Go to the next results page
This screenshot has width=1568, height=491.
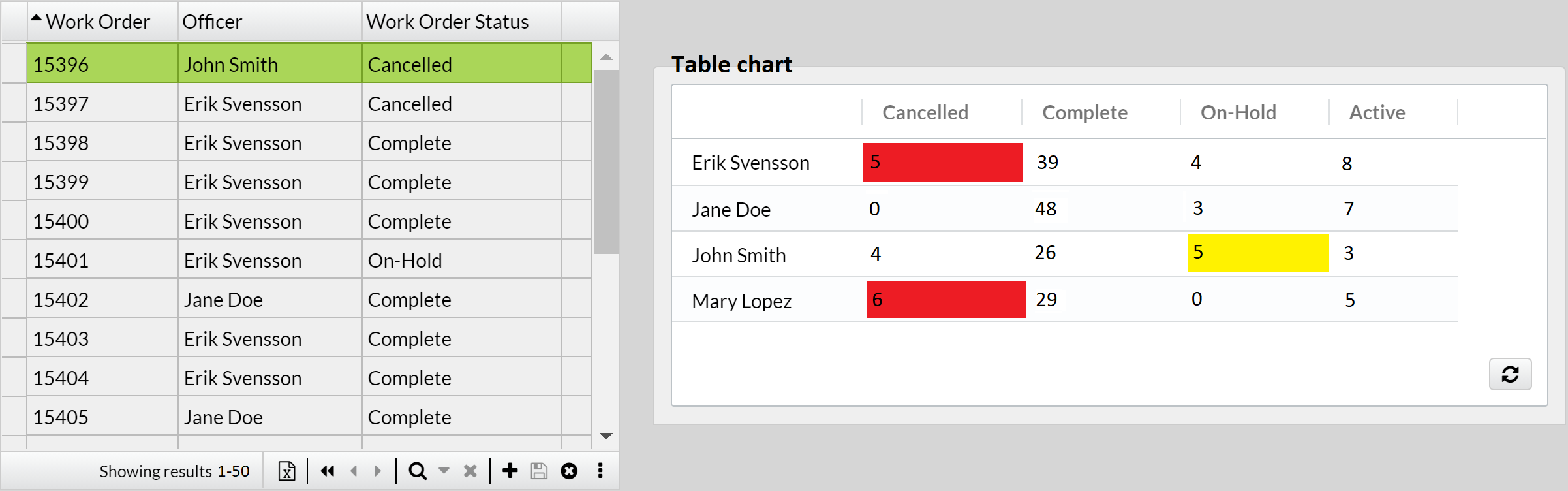[x=377, y=470]
